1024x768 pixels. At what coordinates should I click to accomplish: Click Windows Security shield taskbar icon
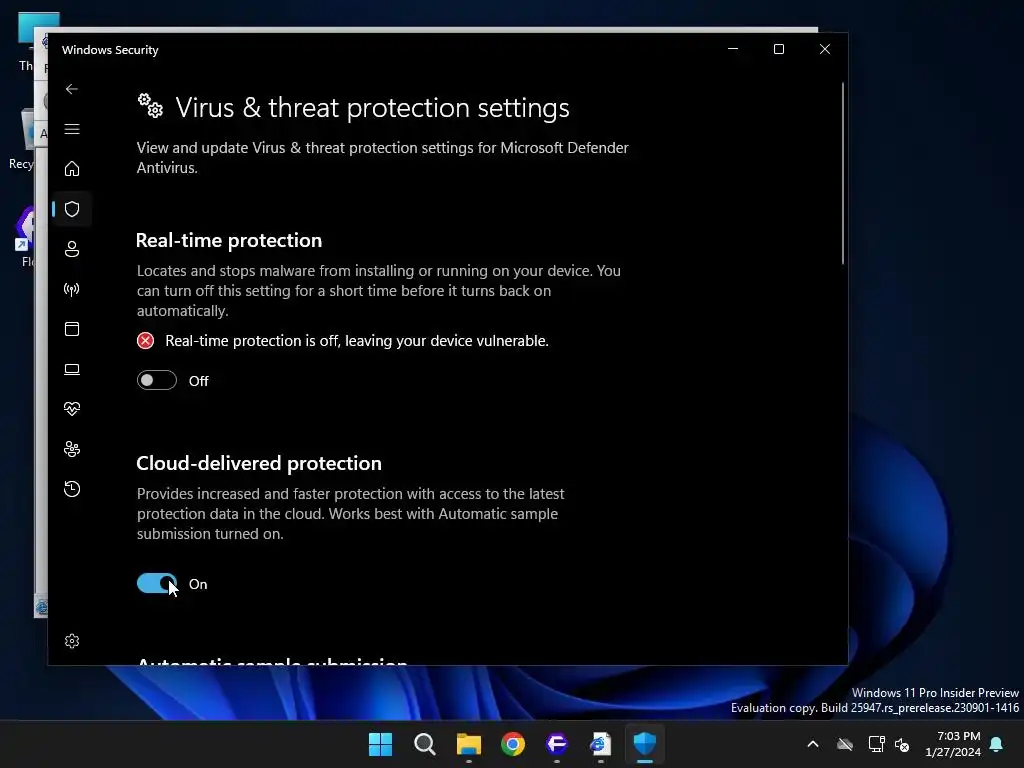tap(645, 744)
